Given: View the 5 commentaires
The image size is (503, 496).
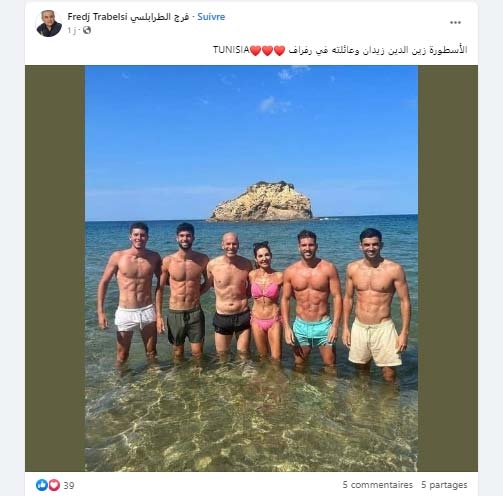Looking at the screenshot, I should (377, 485).
